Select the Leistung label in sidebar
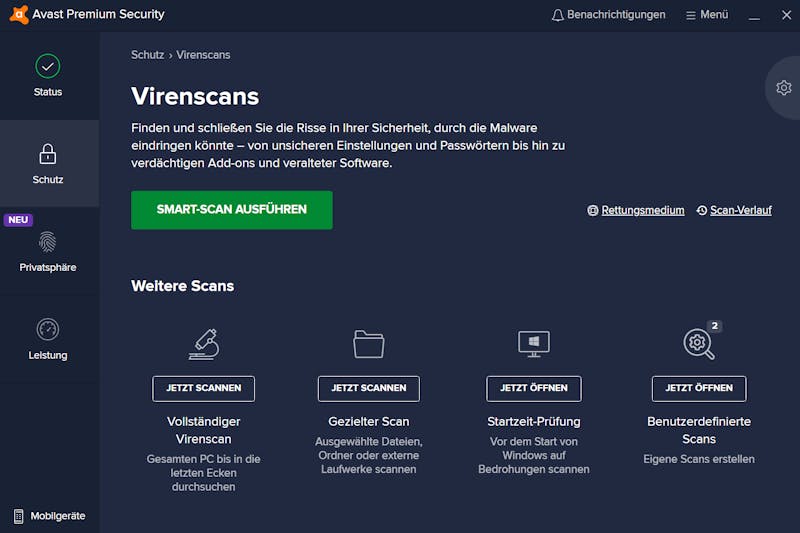Screen dimensions: 800x533 coord(48,355)
